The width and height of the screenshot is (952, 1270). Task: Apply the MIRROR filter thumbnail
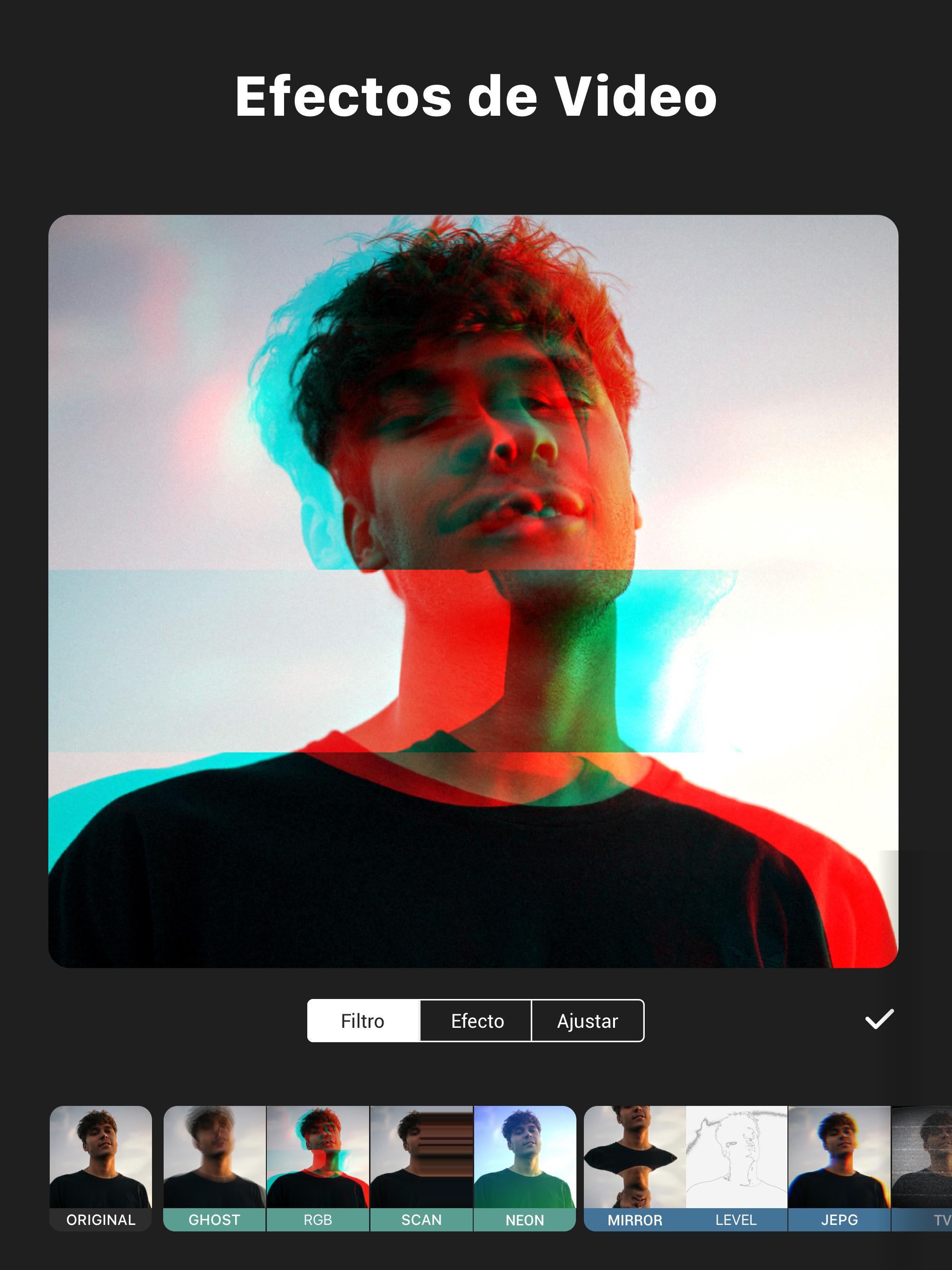[635, 1168]
